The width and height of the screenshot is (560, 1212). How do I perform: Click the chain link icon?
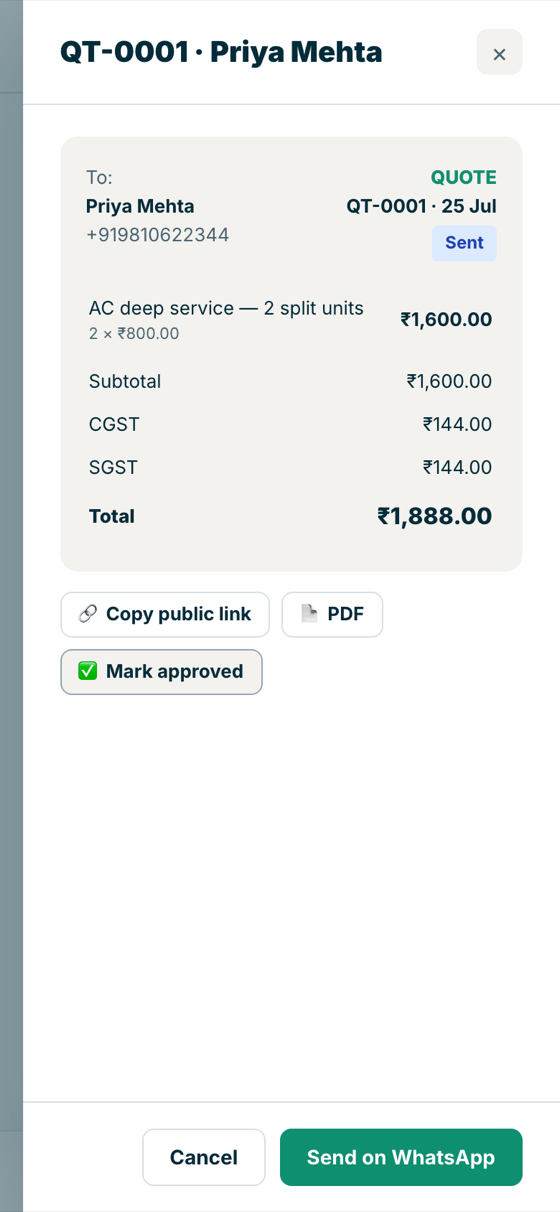point(88,614)
